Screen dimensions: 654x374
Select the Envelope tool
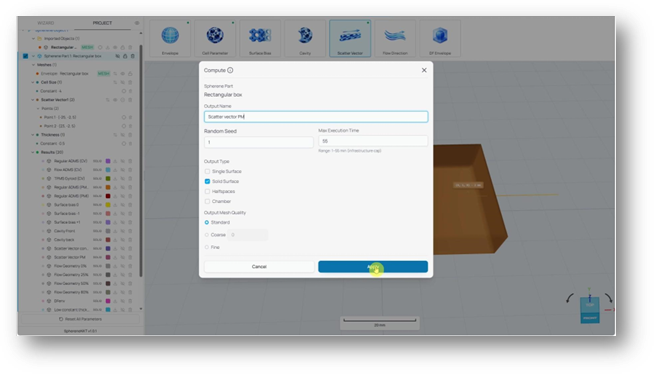click(170, 38)
